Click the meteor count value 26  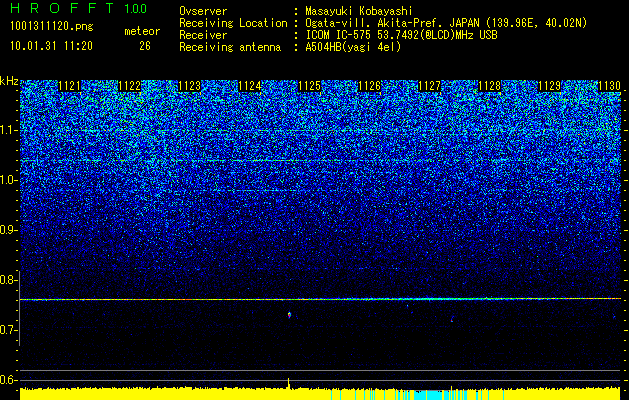(145, 46)
